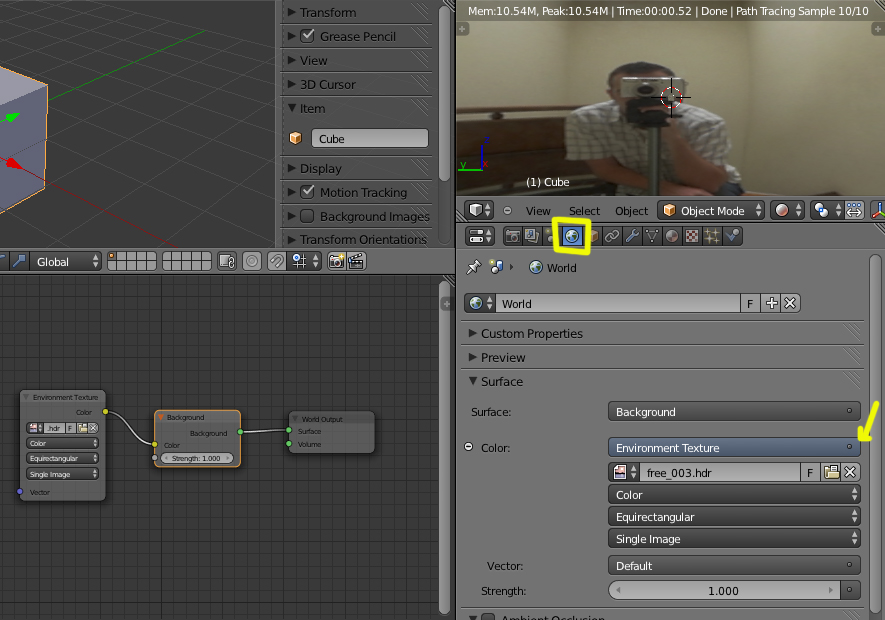Open the Properties editor type selector
885x620 pixels.
coord(480,236)
